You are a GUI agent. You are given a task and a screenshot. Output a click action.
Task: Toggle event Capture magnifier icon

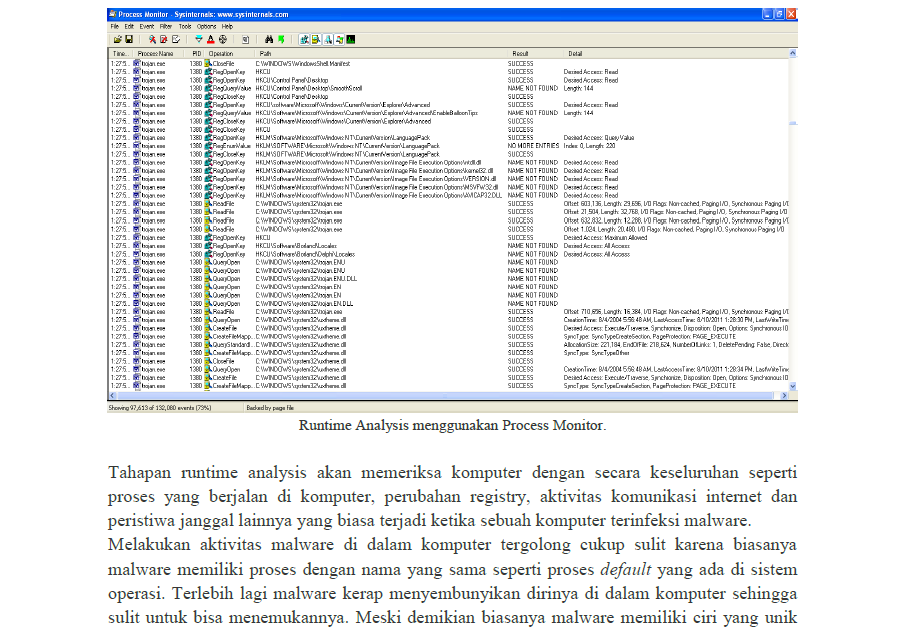(x=152, y=39)
